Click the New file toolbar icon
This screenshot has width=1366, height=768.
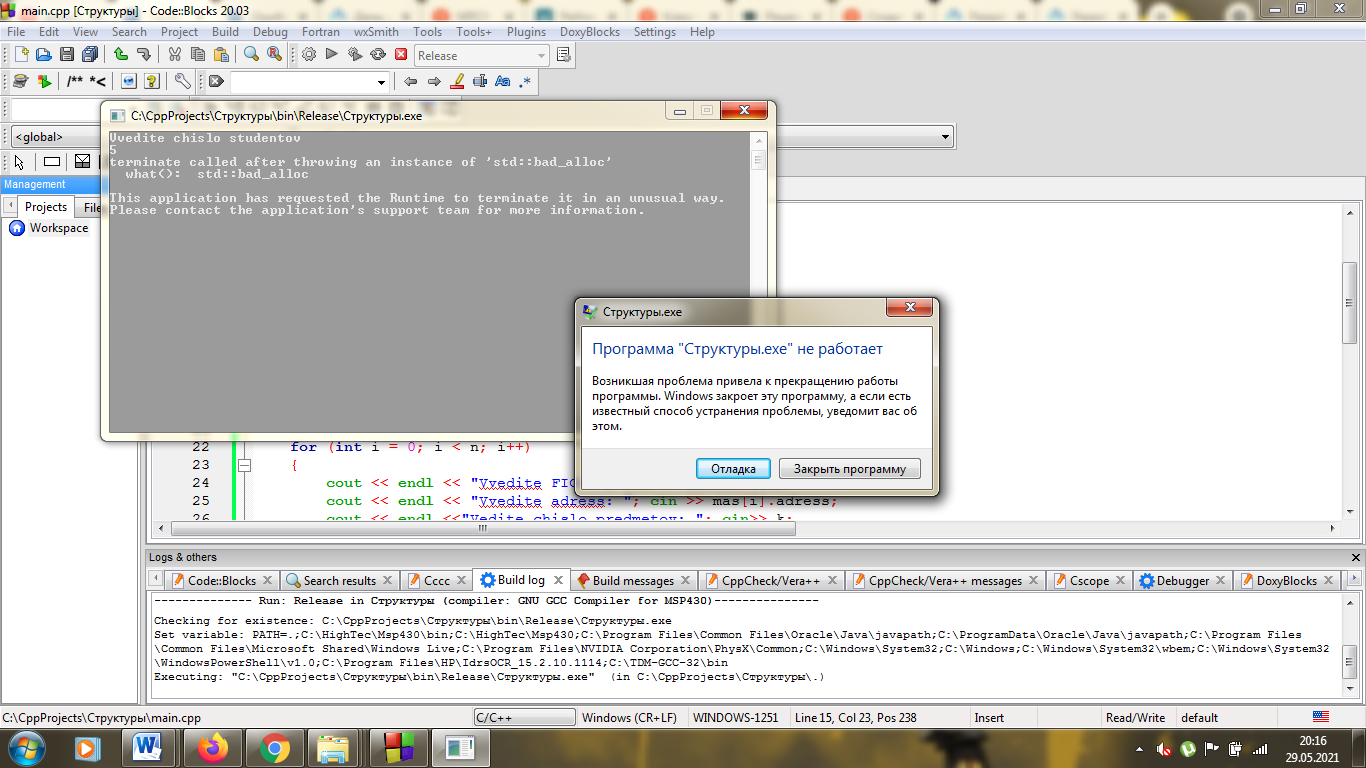click(x=21, y=55)
